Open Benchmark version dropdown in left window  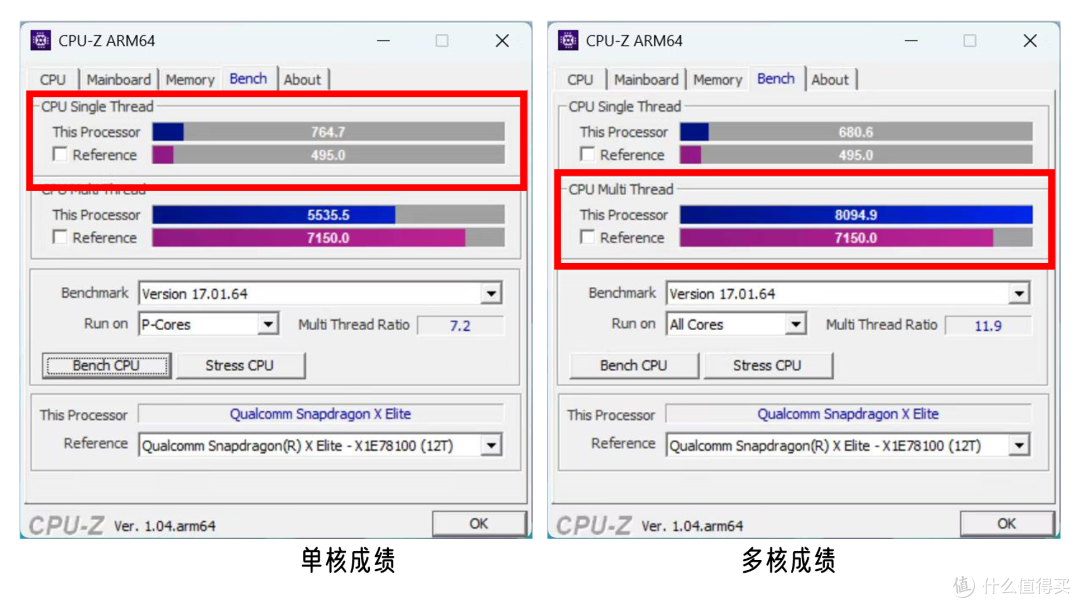click(x=491, y=294)
